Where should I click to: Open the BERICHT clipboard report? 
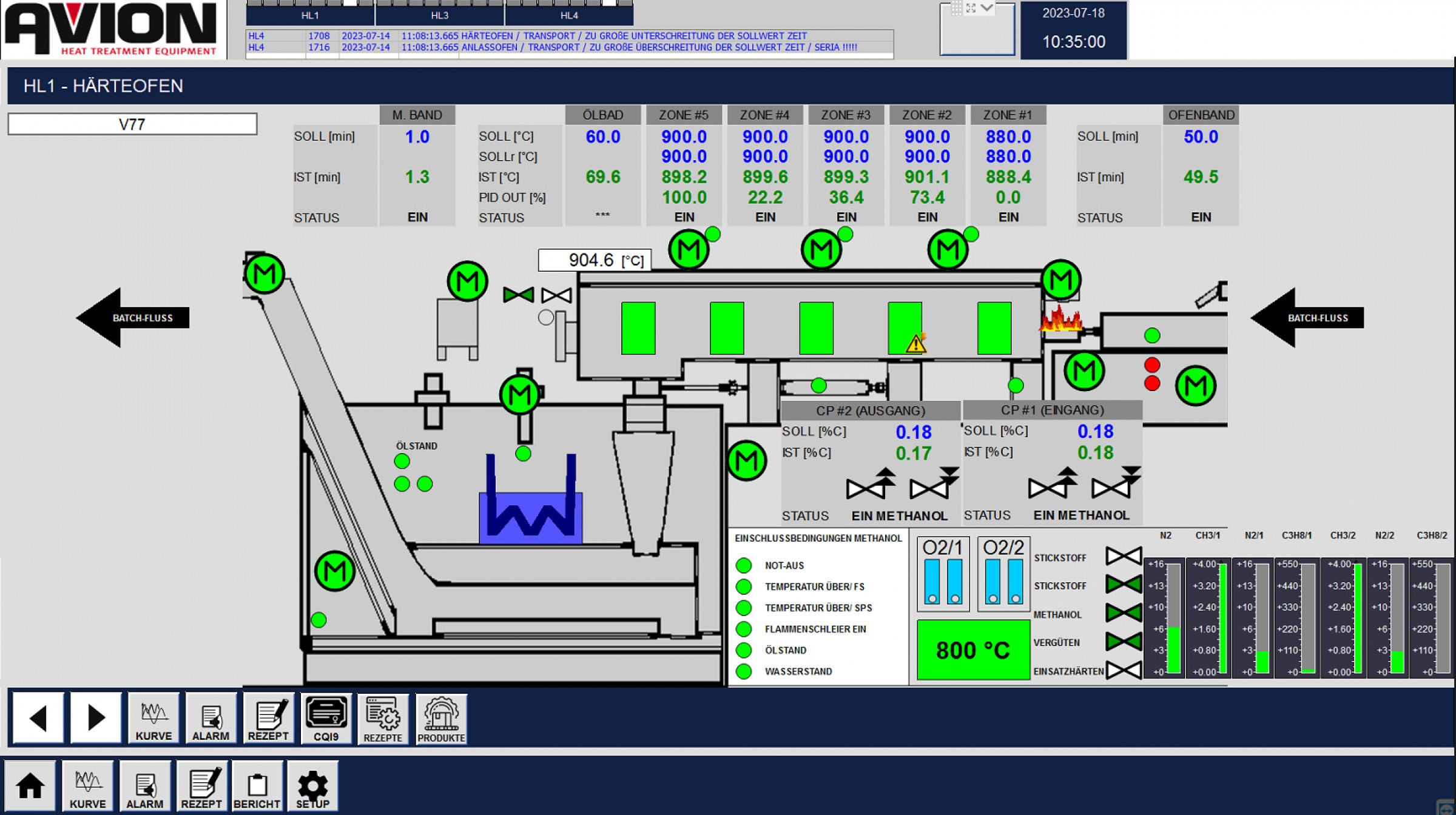pyautogui.click(x=257, y=786)
